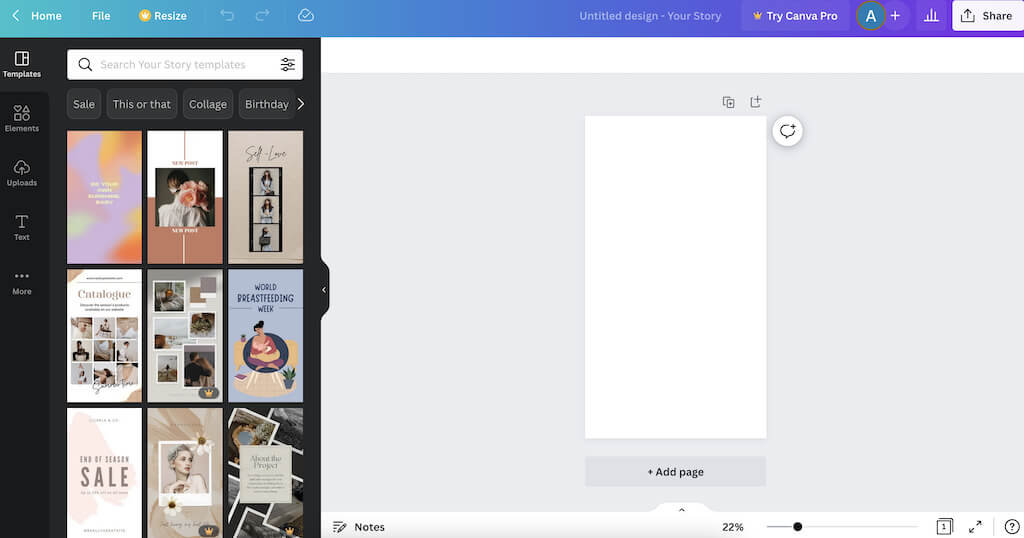The height and width of the screenshot is (538, 1024).
Task: Collapse the templates side panel
Action: 324,290
